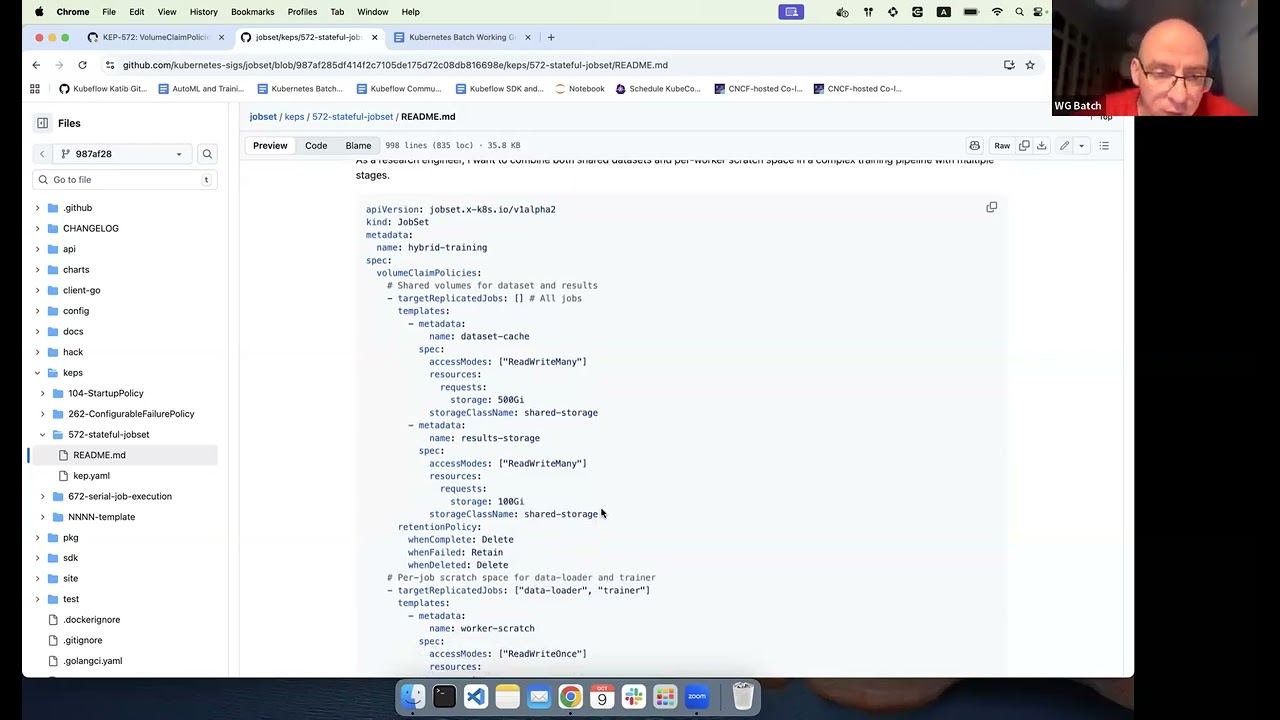1280x720 pixels.
Task: Open Chrome apps grid in bookmarks bar
Action: [x=35, y=88]
